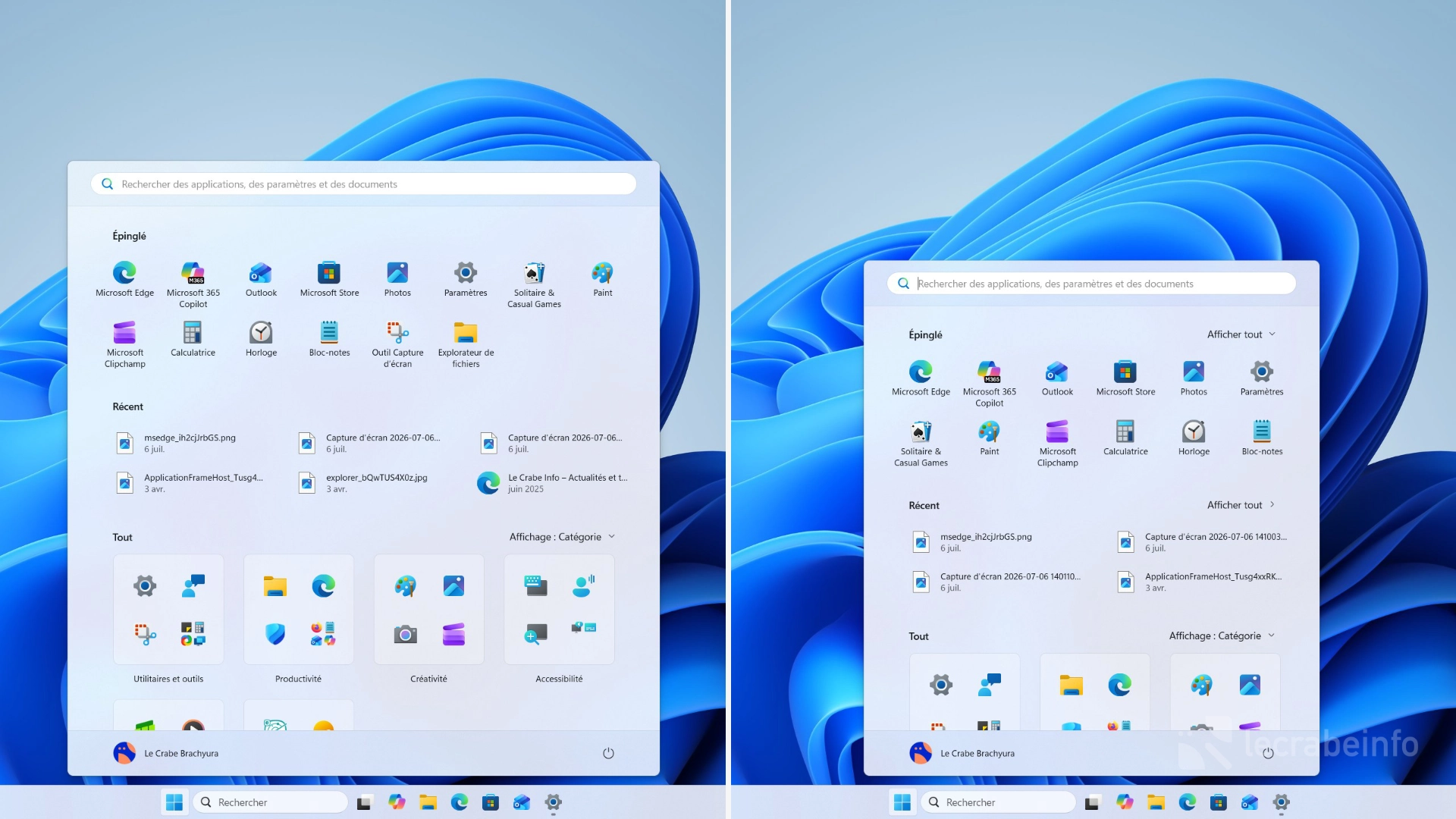Open Explorateur de fichiers in left Start menu

466,344
